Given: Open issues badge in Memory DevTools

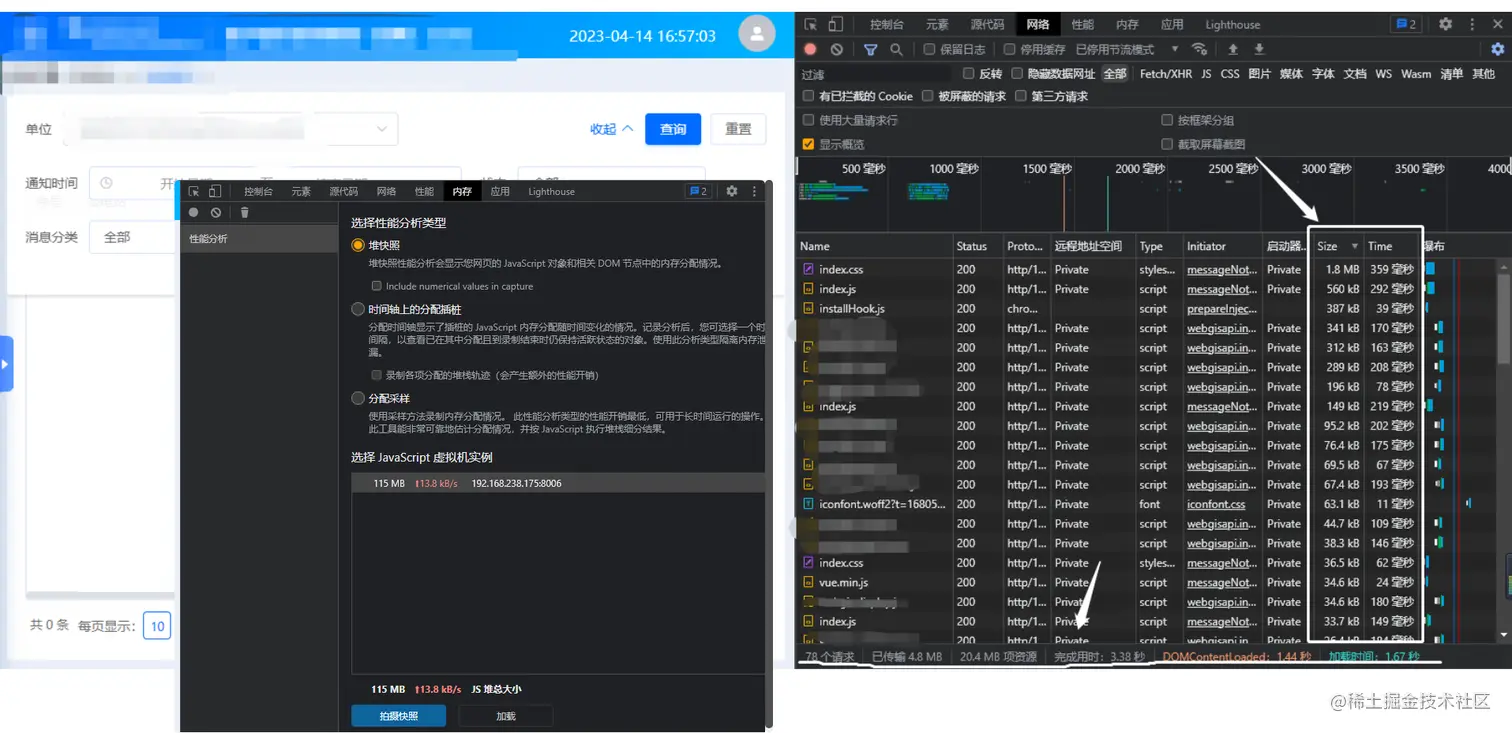Looking at the screenshot, I should tap(697, 191).
